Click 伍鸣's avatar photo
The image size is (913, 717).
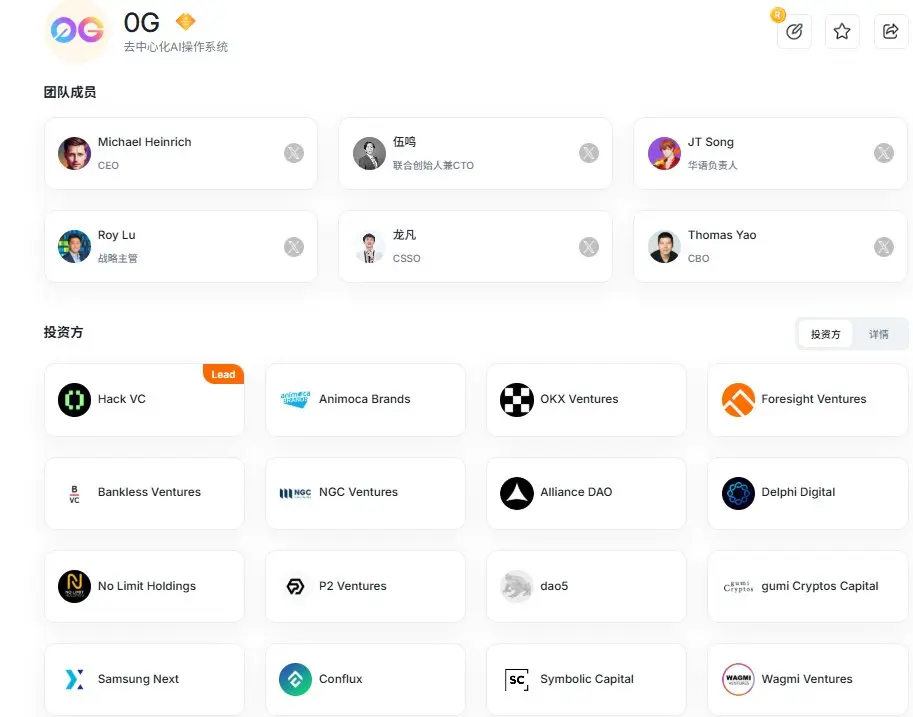(x=369, y=153)
